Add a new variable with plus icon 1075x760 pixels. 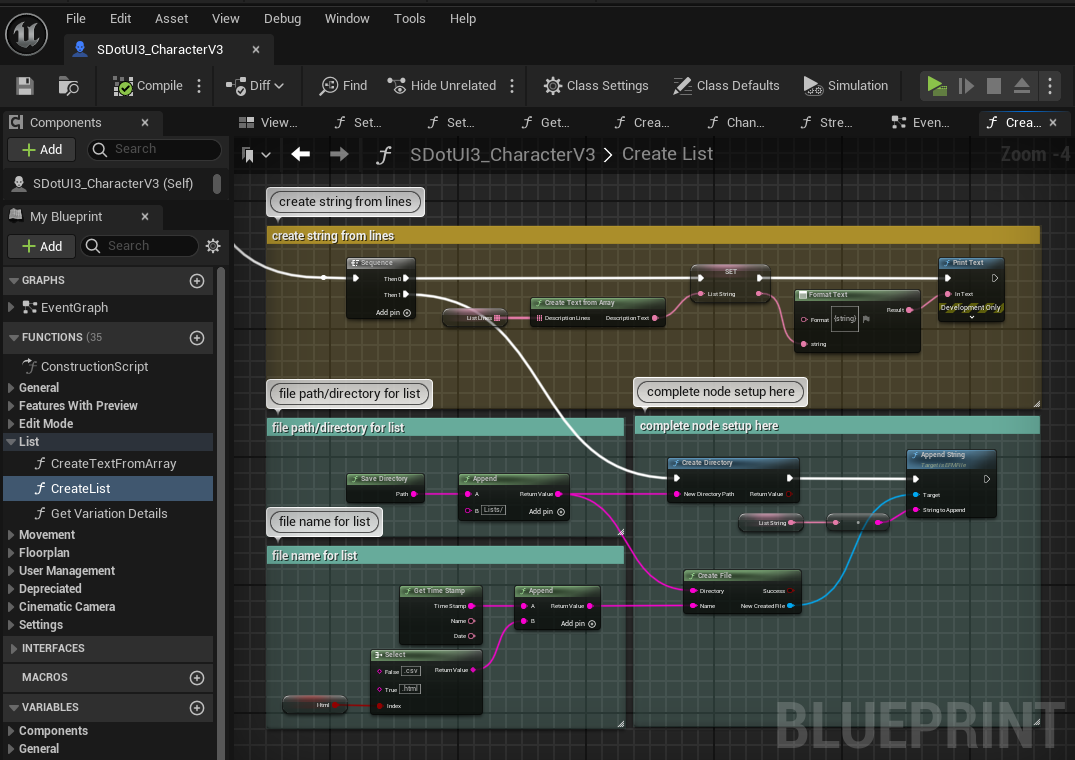pos(197,708)
